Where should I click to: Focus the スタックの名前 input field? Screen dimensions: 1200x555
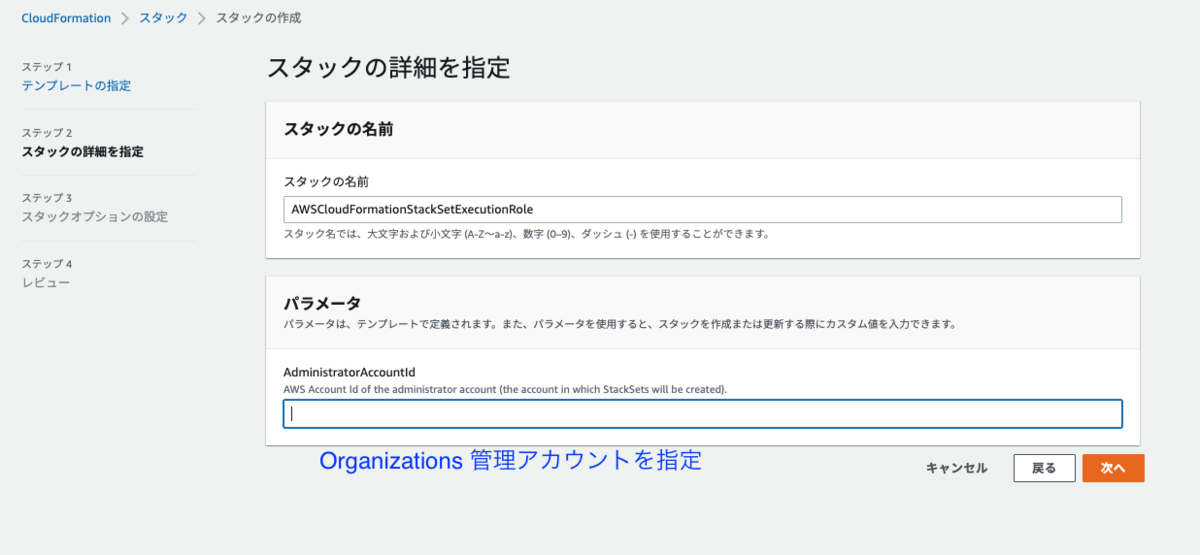click(702, 209)
